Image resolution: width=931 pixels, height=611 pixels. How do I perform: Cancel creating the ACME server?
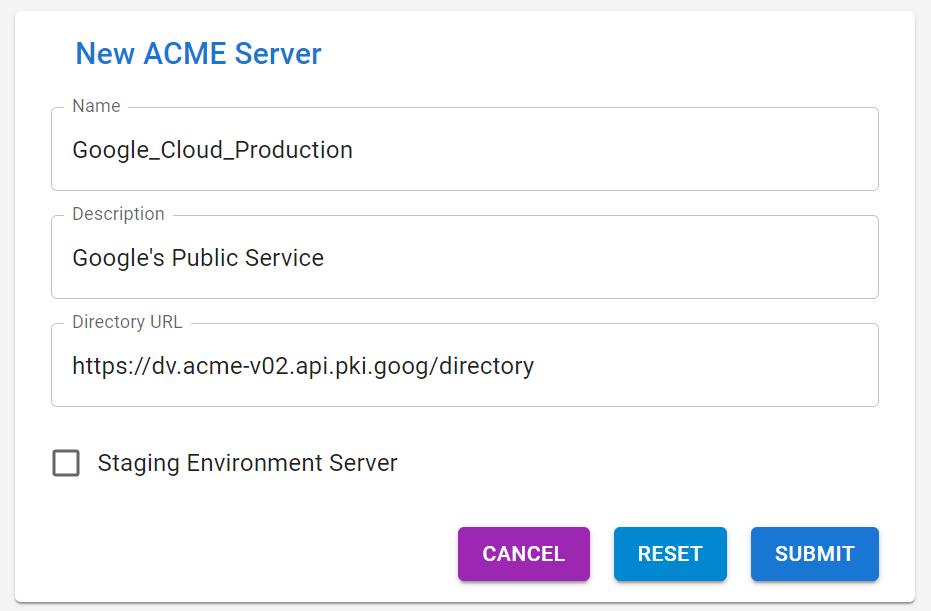(x=523, y=554)
